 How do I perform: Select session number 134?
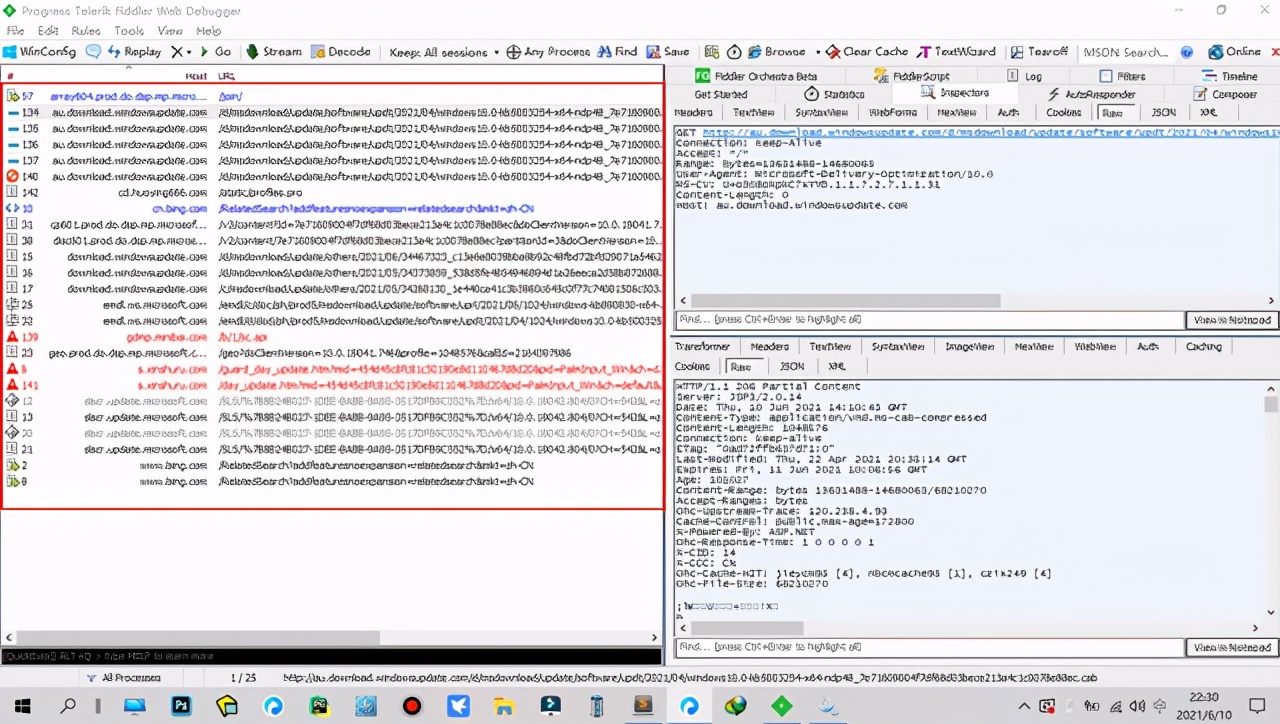(332, 113)
